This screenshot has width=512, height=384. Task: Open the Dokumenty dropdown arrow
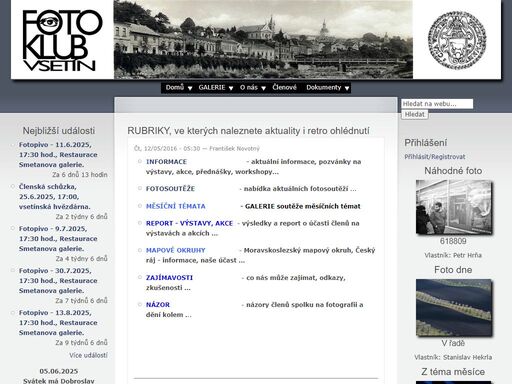coord(347,88)
